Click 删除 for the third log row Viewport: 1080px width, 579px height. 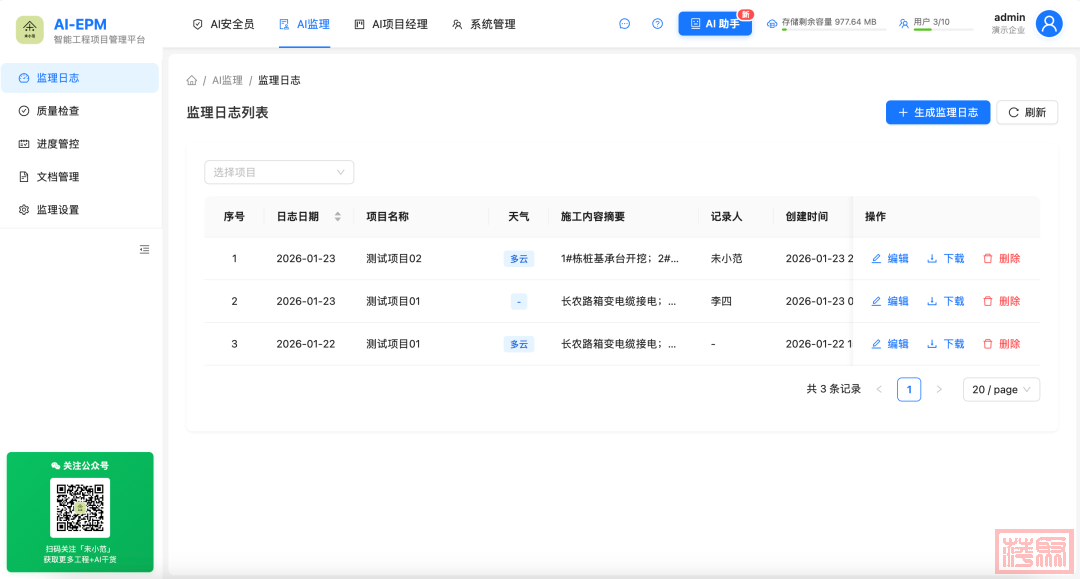[1001, 344]
